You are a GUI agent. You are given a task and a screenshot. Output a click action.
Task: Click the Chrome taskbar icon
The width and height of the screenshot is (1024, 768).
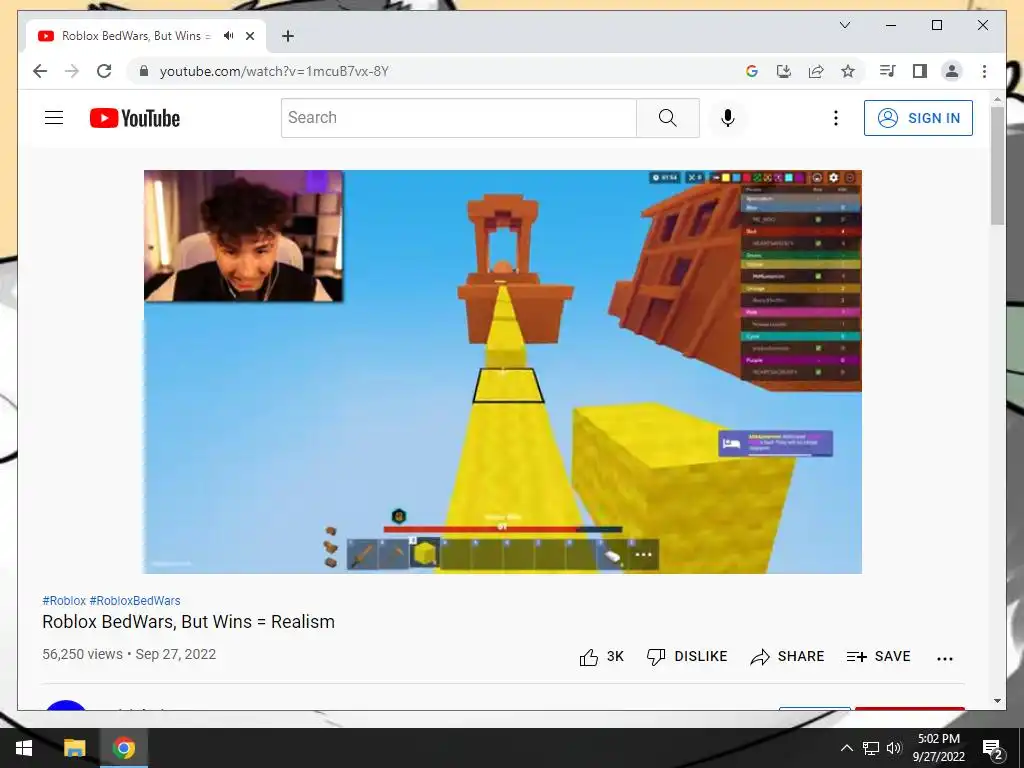tap(123, 748)
